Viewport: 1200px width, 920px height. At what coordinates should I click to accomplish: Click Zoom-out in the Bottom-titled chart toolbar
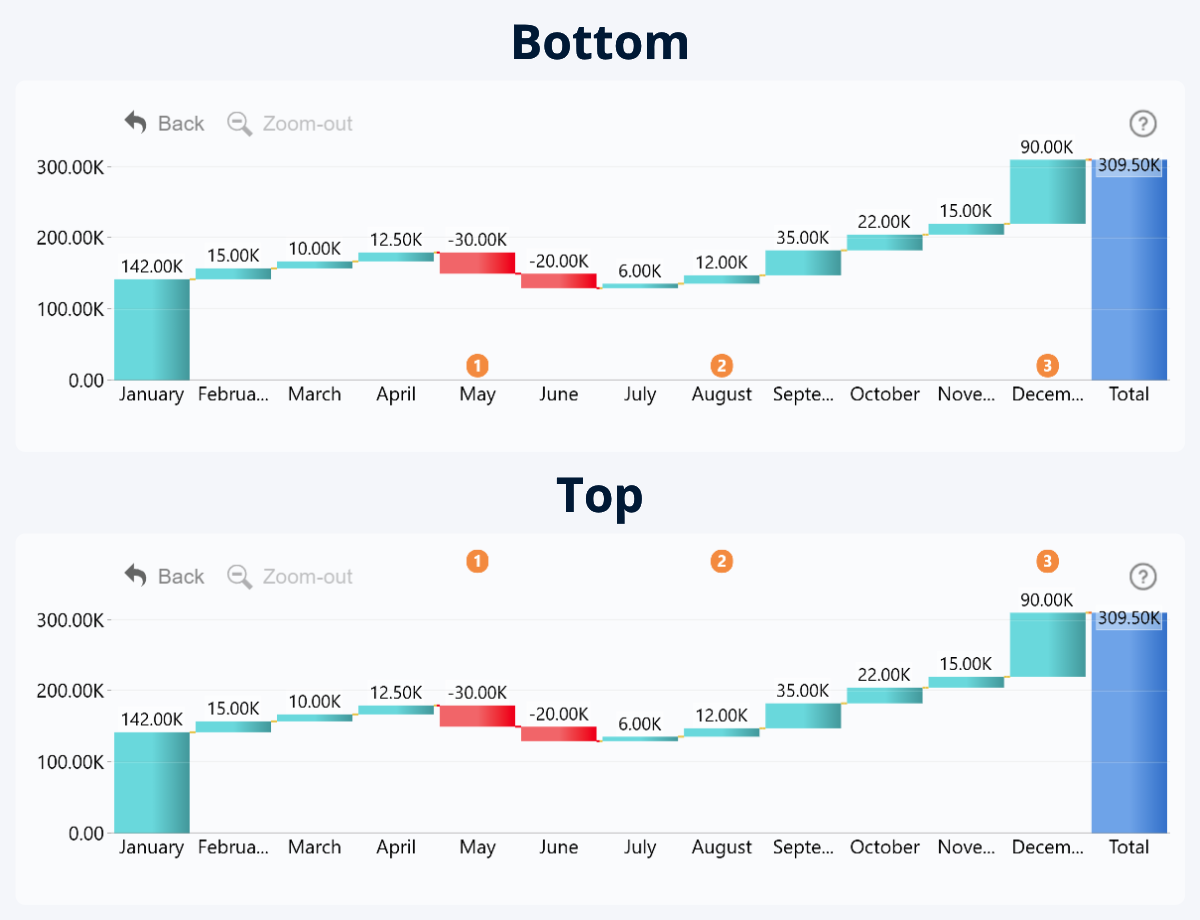(x=291, y=124)
